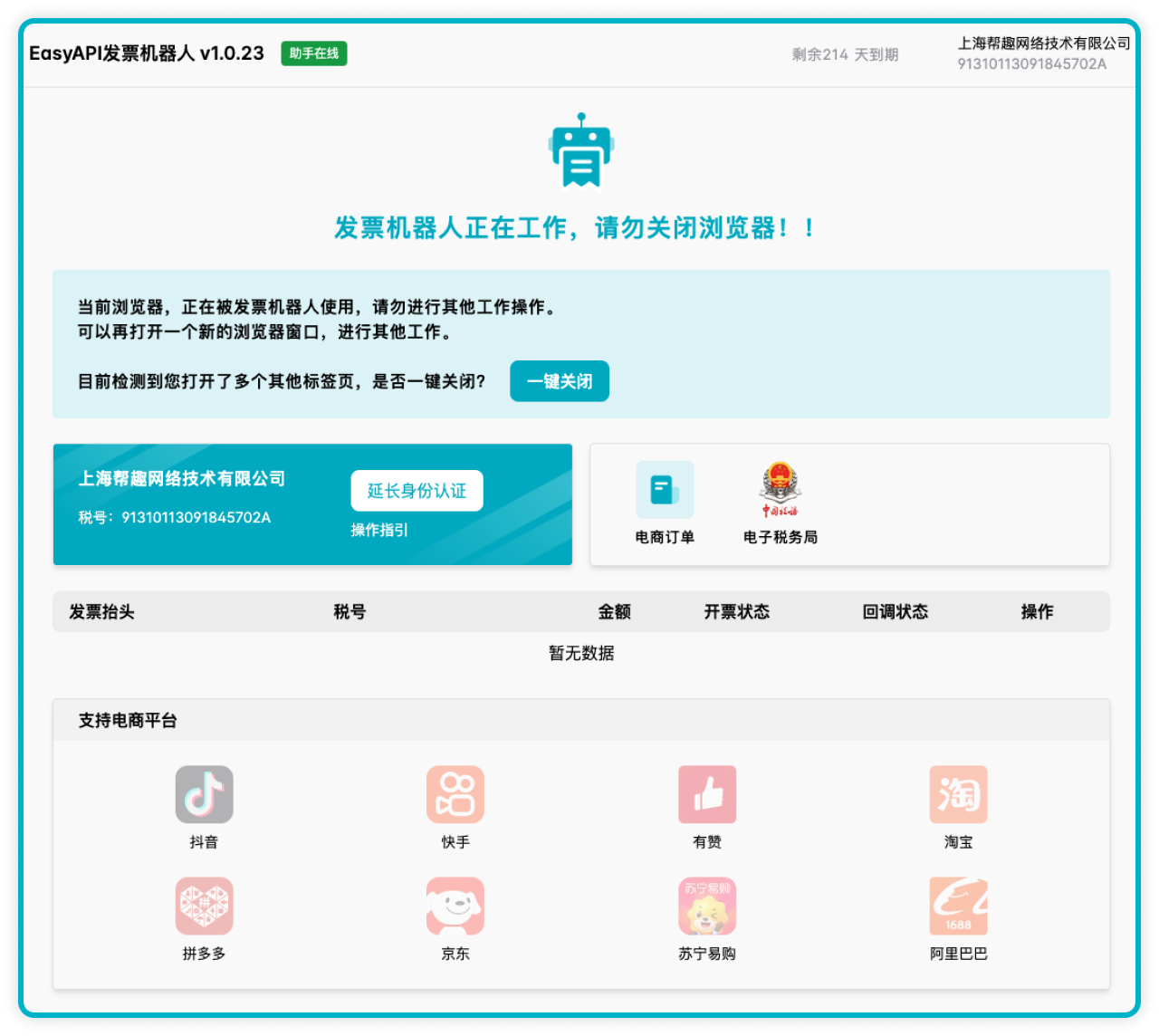Click the 有赞 (Youzan) thumbs-up icon
Screen dimensions: 1159x1036
pyautogui.click(x=707, y=794)
